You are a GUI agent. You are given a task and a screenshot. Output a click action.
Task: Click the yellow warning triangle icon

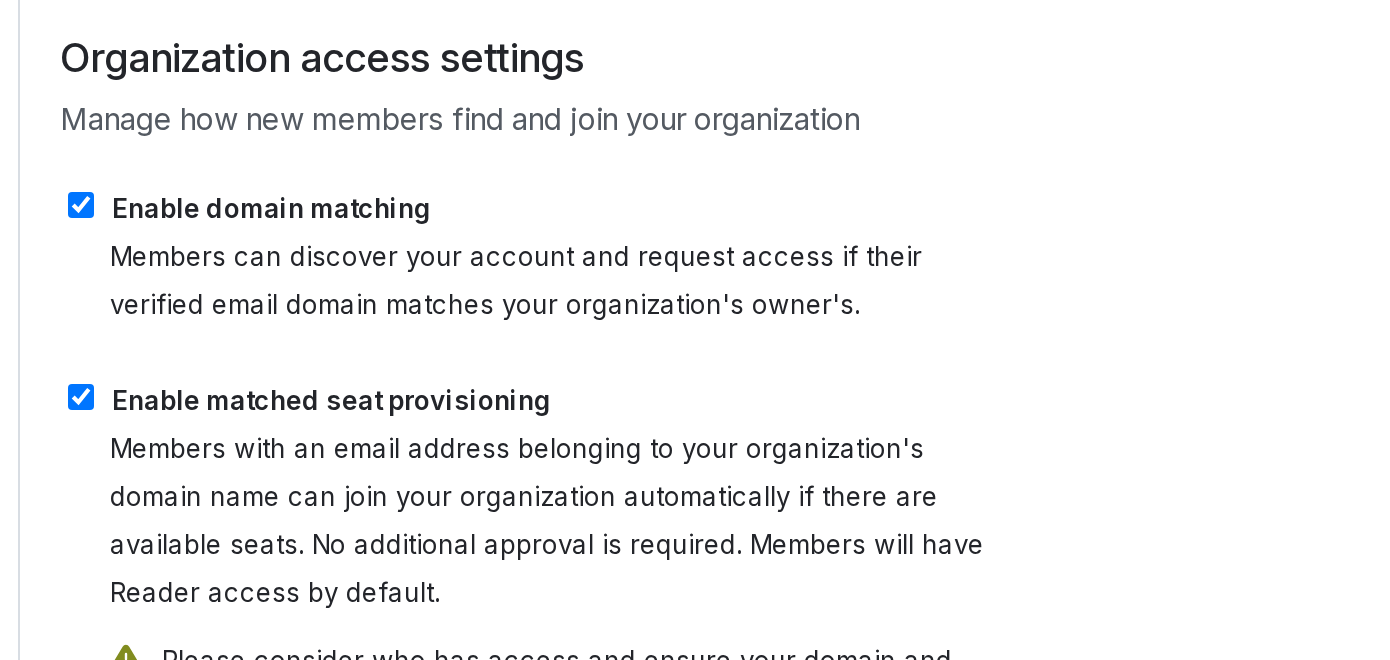(126, 655)
